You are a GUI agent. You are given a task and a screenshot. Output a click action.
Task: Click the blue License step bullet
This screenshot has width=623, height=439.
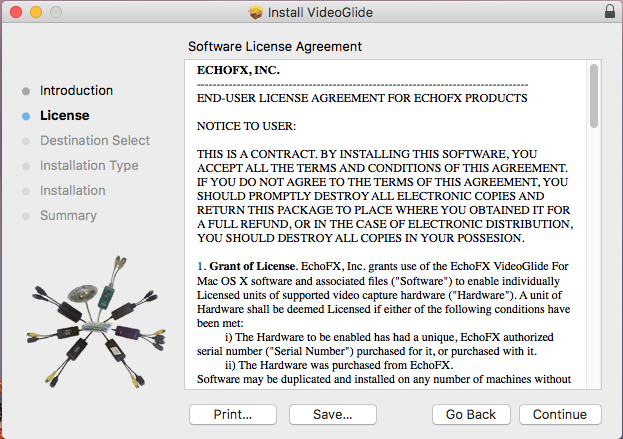[x=26, y=116]
